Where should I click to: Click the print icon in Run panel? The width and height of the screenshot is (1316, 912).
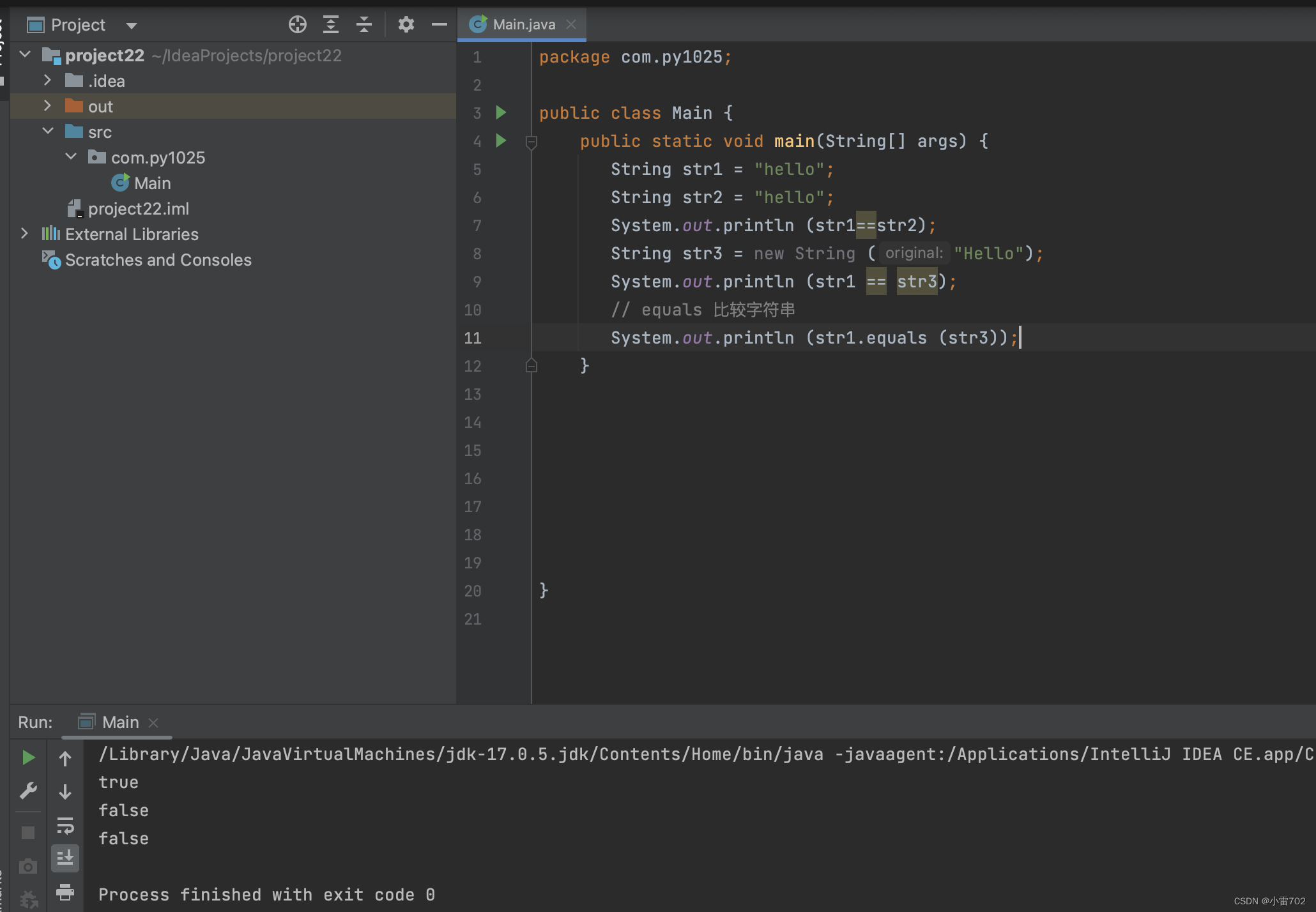point(65,891)
